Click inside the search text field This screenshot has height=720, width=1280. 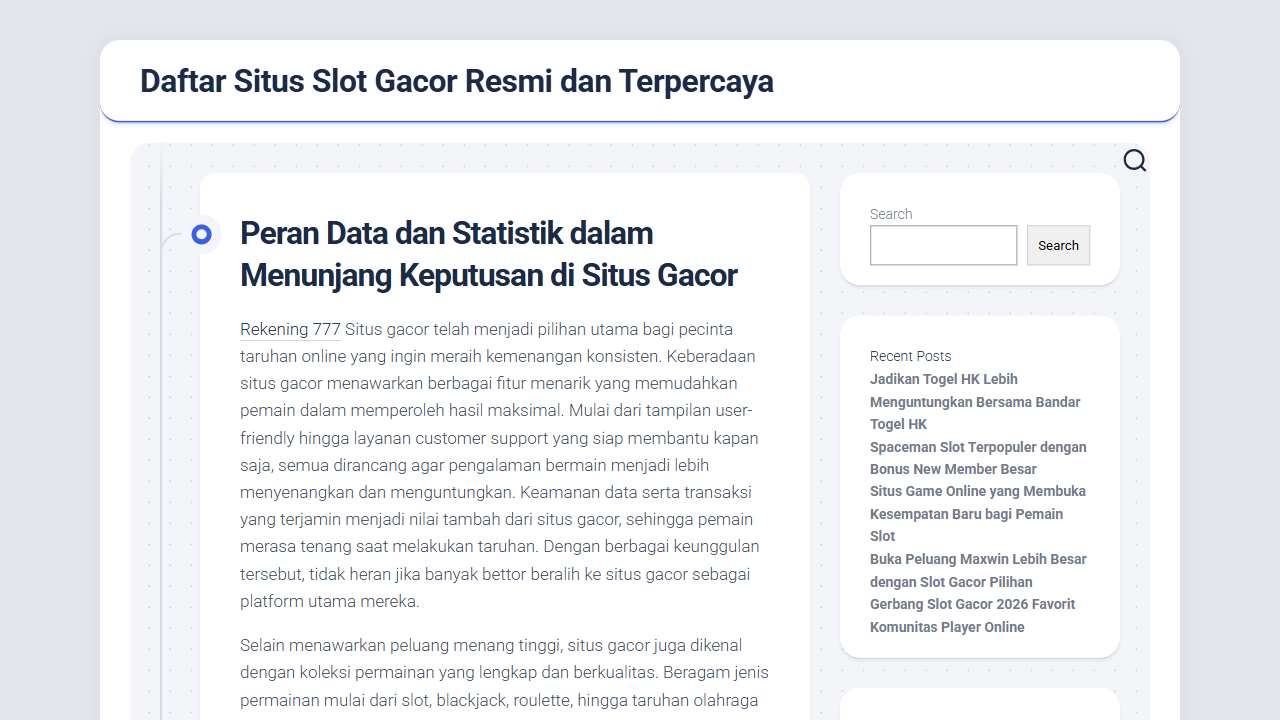(942, 245)
